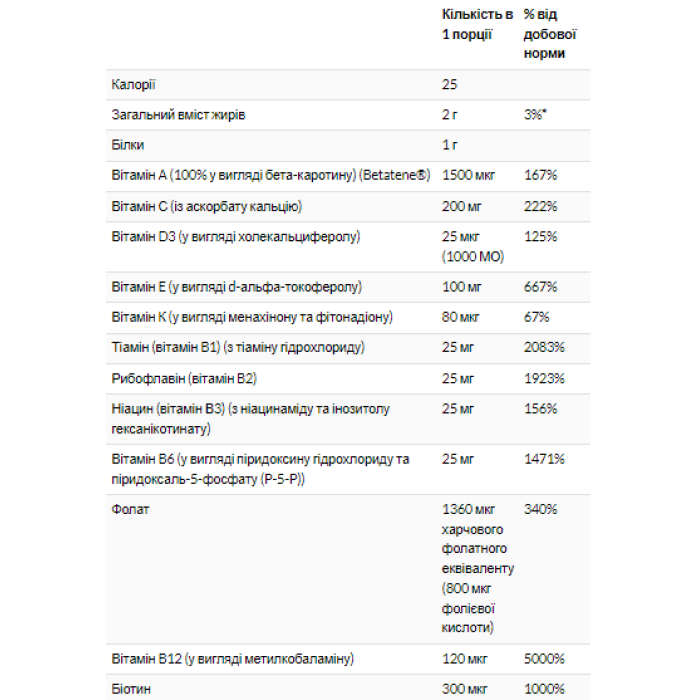Image resolution: width=700 pixels, height=700 pixels.
Task: Click the Фолат row label
Action: pos(130,509)
